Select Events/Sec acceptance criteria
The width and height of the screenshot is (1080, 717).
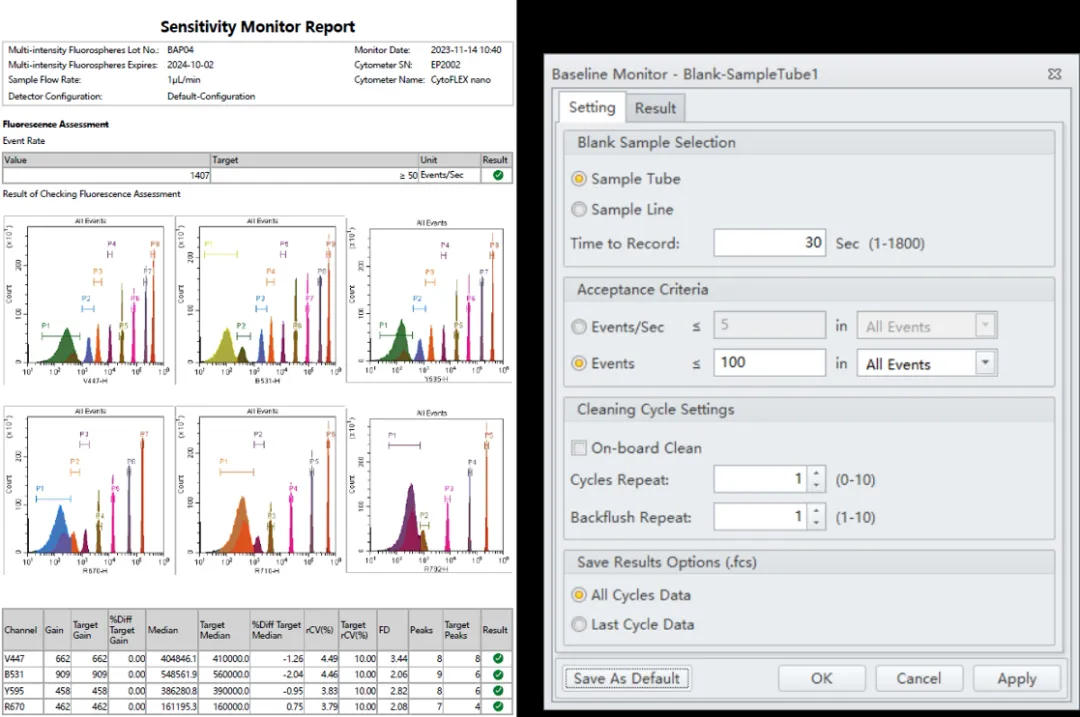(579, 327)
